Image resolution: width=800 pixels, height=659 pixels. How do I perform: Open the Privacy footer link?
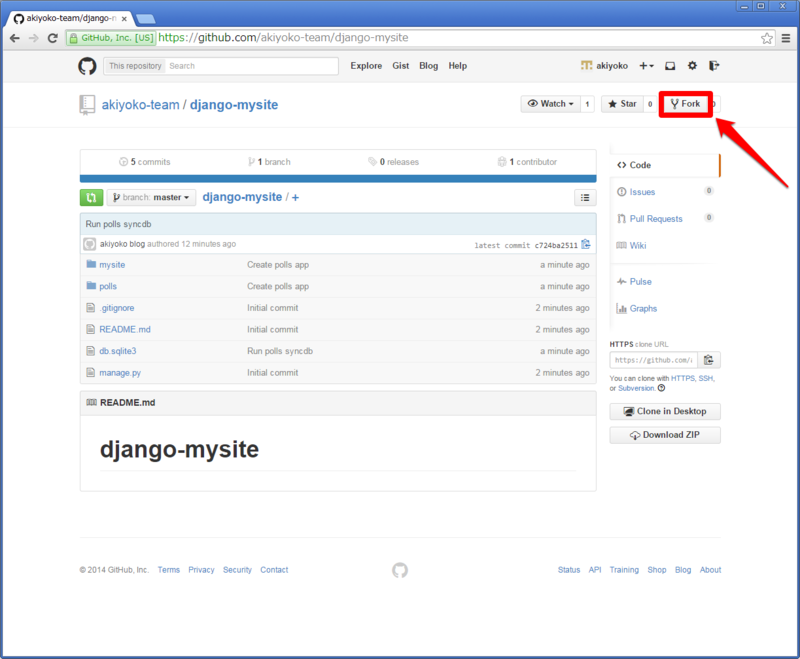click(202, 570)
